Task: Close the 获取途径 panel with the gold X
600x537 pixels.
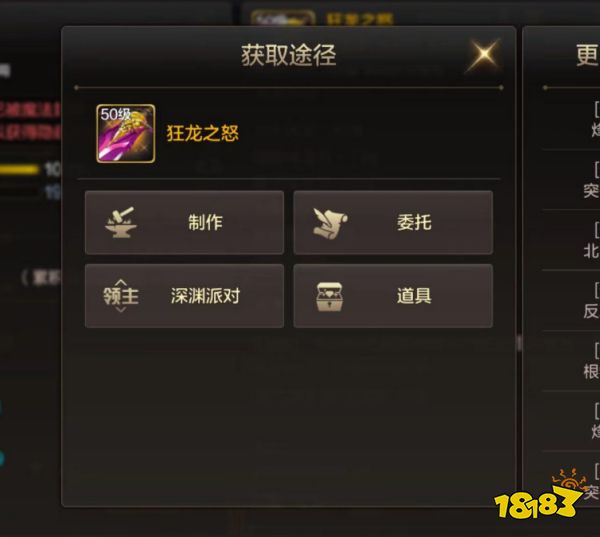Action: tap(484, 54)
